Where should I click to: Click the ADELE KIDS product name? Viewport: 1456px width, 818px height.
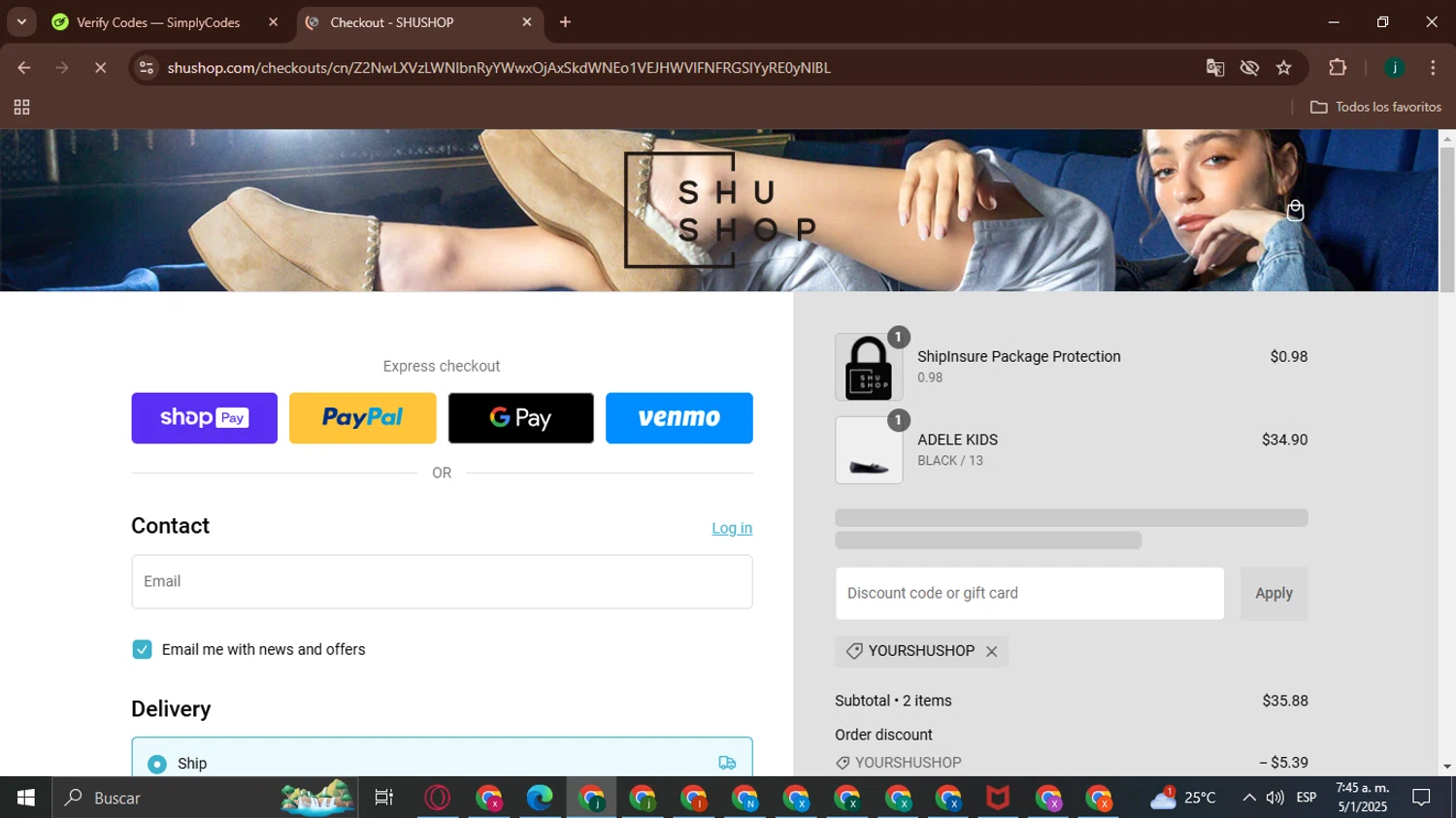click(x=957, y=441)
